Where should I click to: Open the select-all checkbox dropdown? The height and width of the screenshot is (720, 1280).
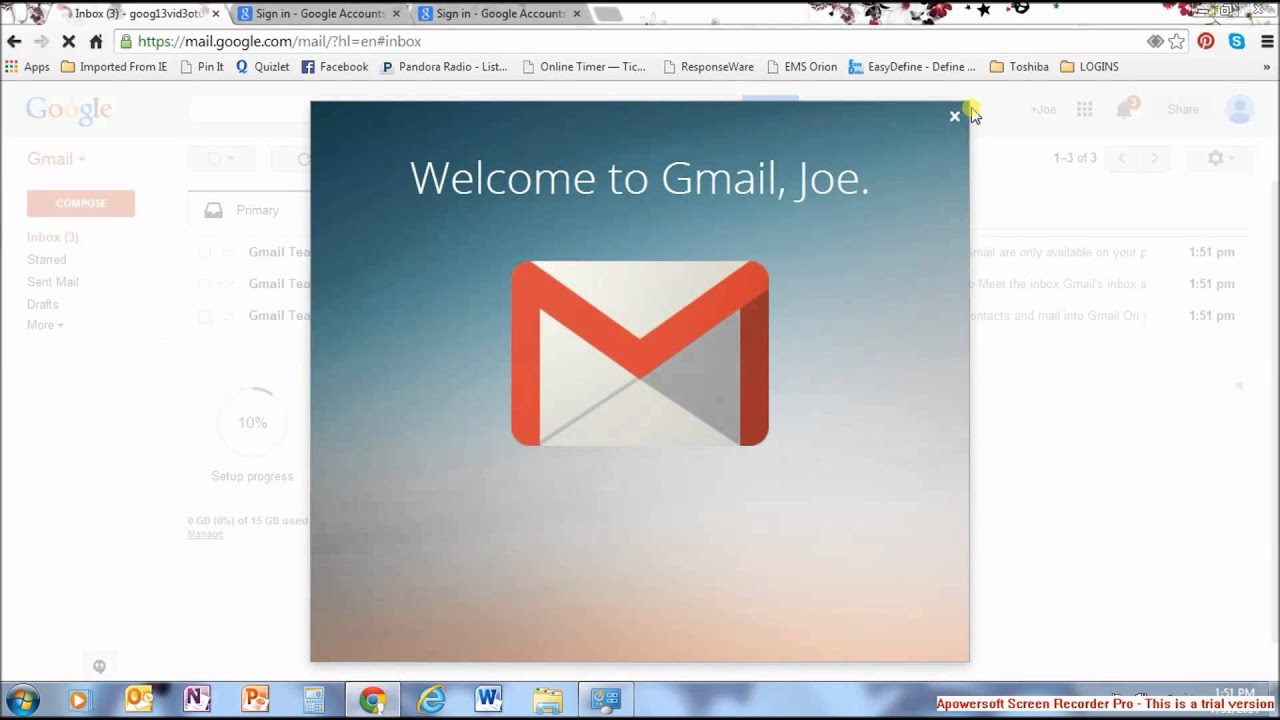click(221, 159)
